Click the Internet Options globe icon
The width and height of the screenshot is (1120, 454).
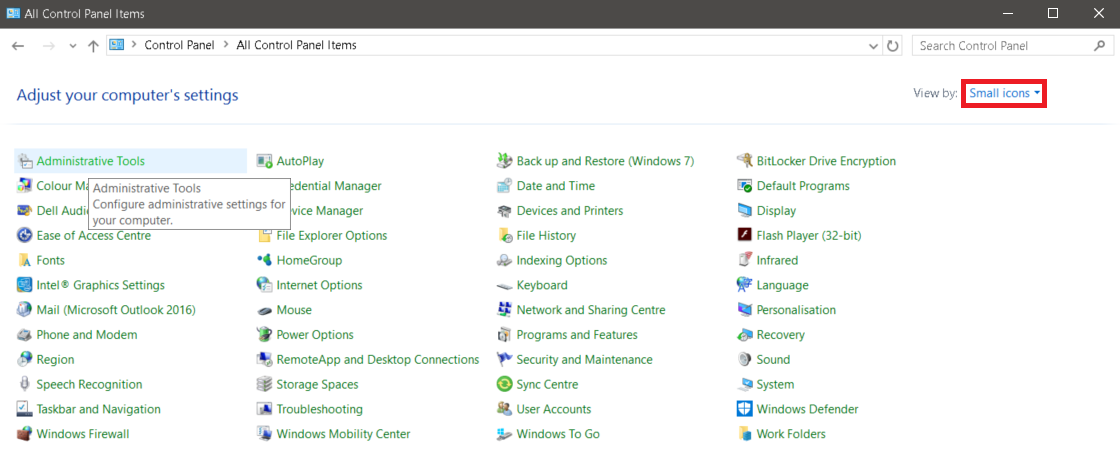(x=265, y=285)
